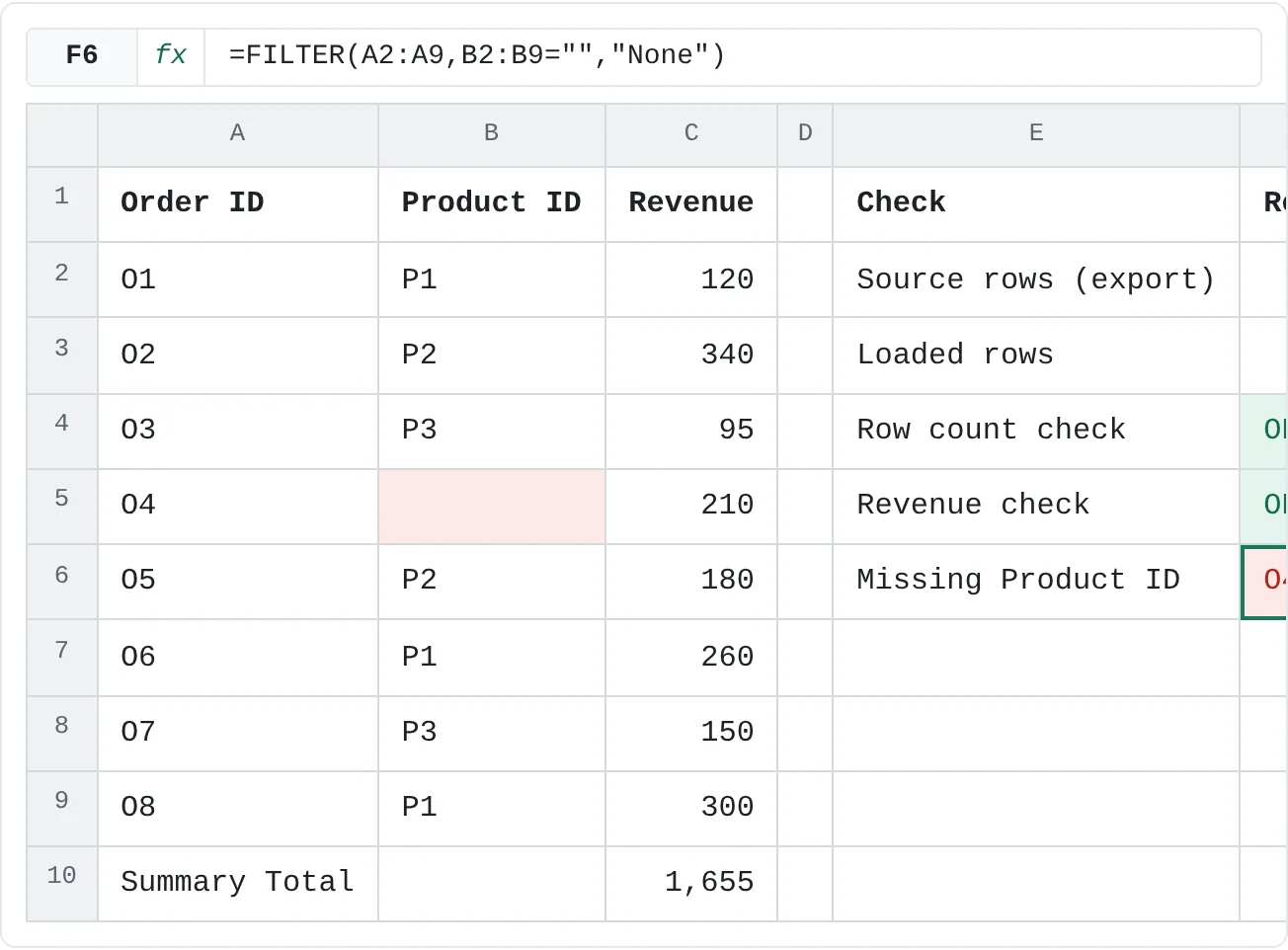Screen dimensions: 1288x950
Task: Select column A header
Action: point(238,134)
